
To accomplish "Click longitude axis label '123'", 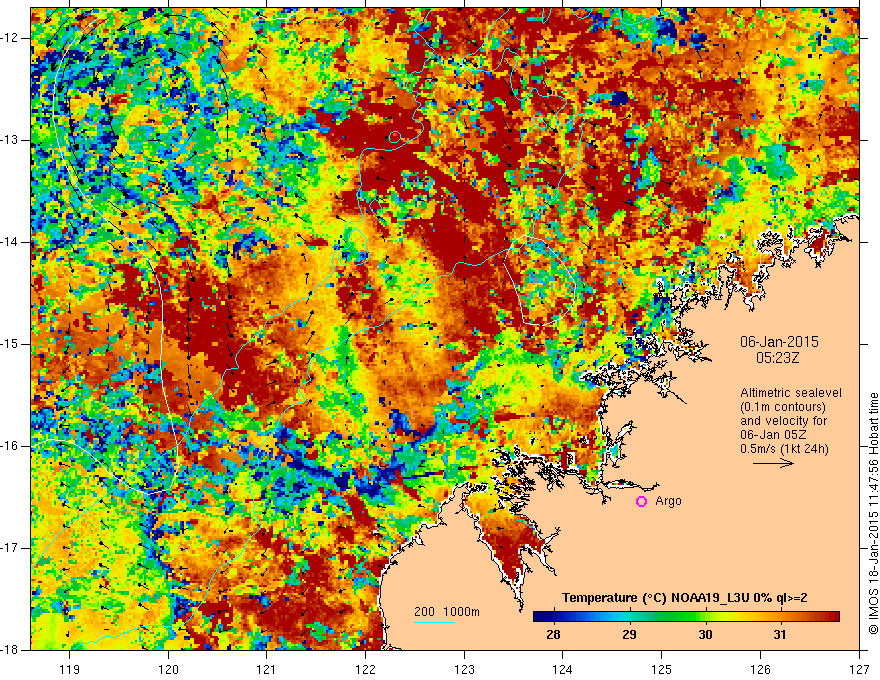I will (464, 669).
